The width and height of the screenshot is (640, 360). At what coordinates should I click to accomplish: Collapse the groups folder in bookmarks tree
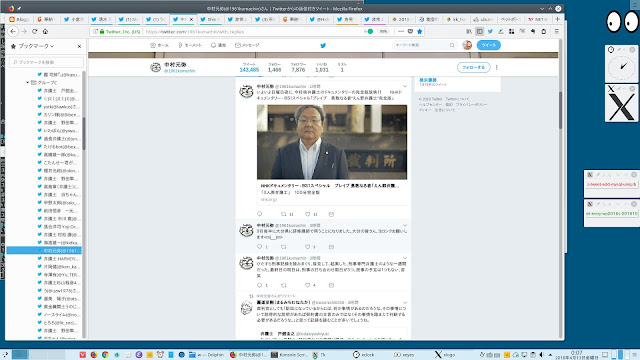[x=28, y=82]
